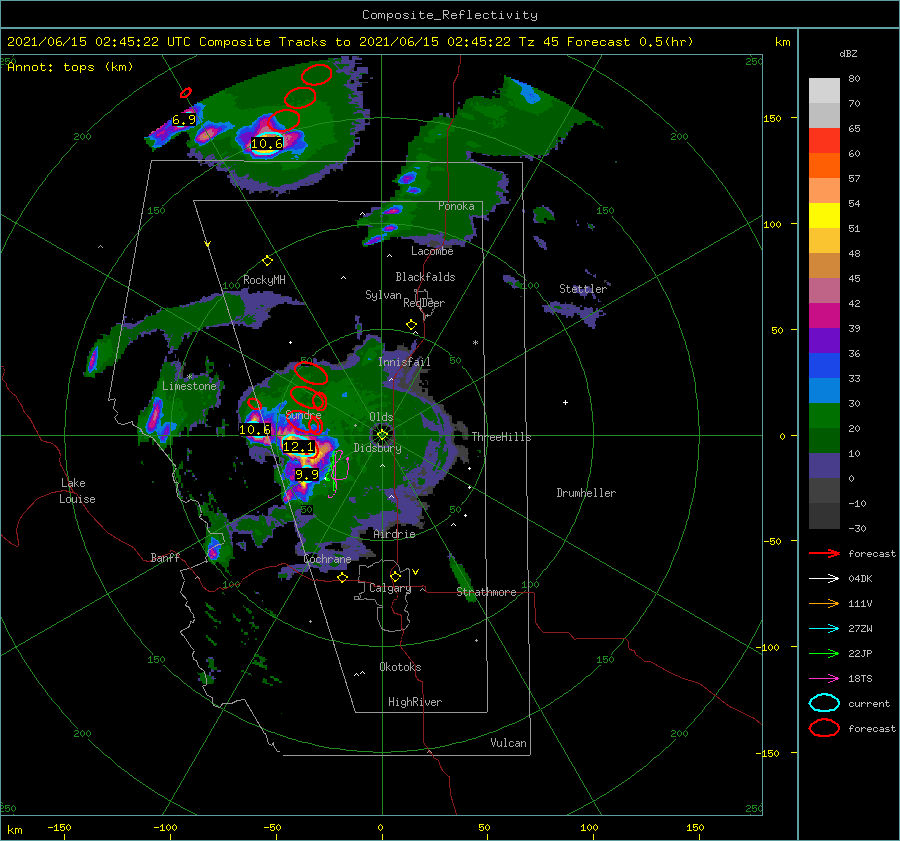Click the HighRiver town label
Image resolution: width=900 pixels, height=841 pixels.
(414, 702)
